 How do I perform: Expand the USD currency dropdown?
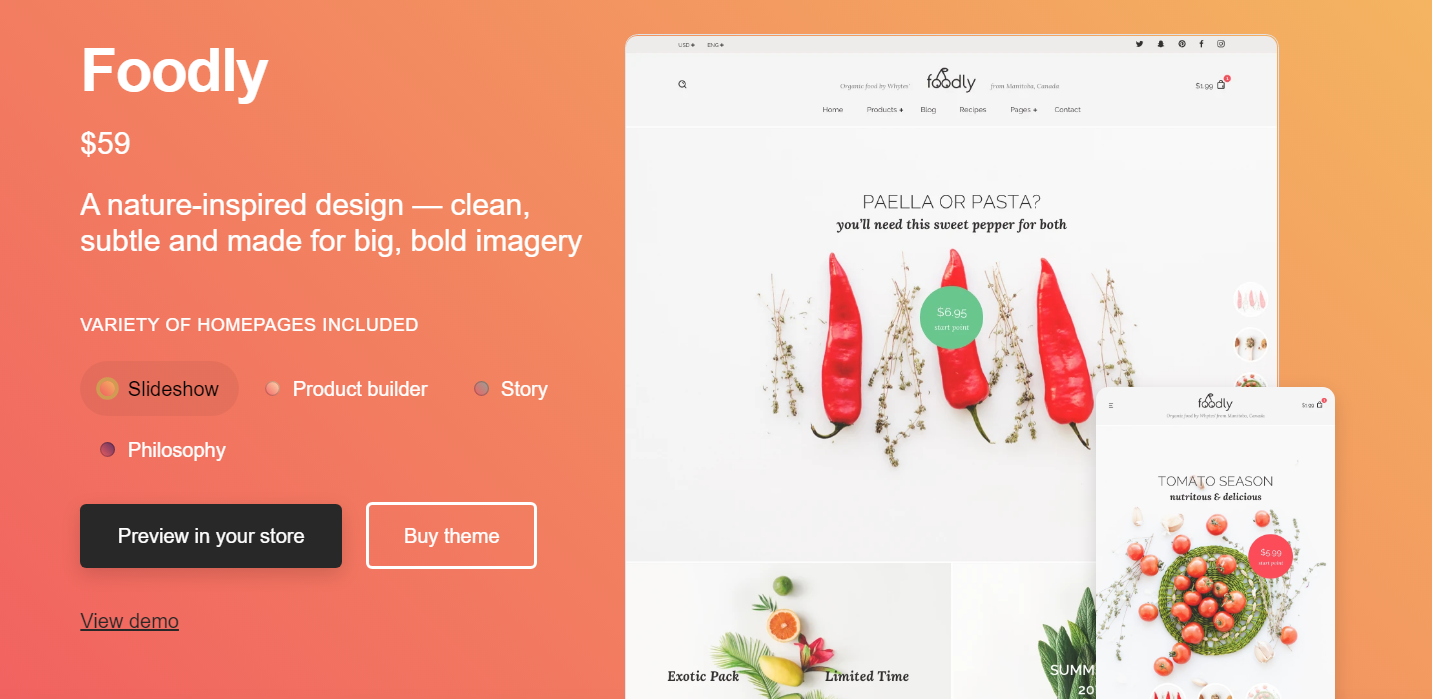click(x=686, y=45)
